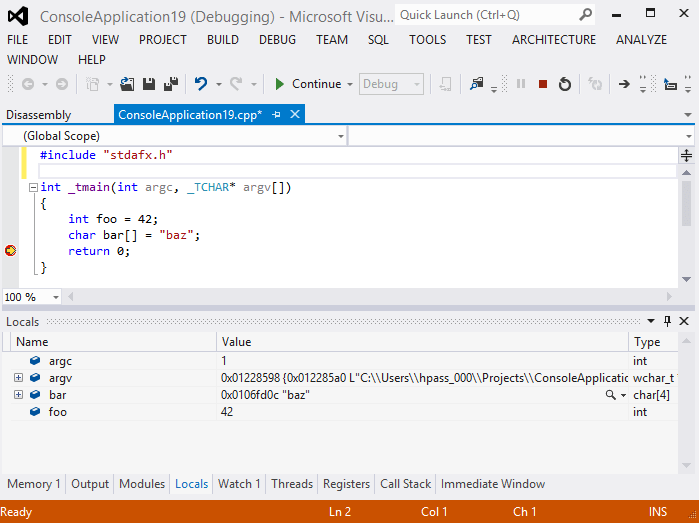699x523 pixels.
Task: Open the zoom 100 % dropdown
Action: pyautogui.click(x=56, y=297)
